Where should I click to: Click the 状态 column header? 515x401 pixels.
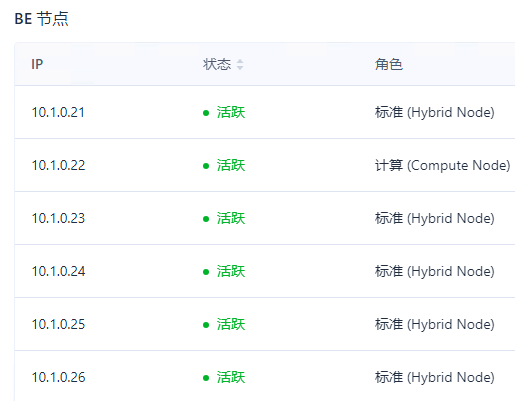point(217,64)
